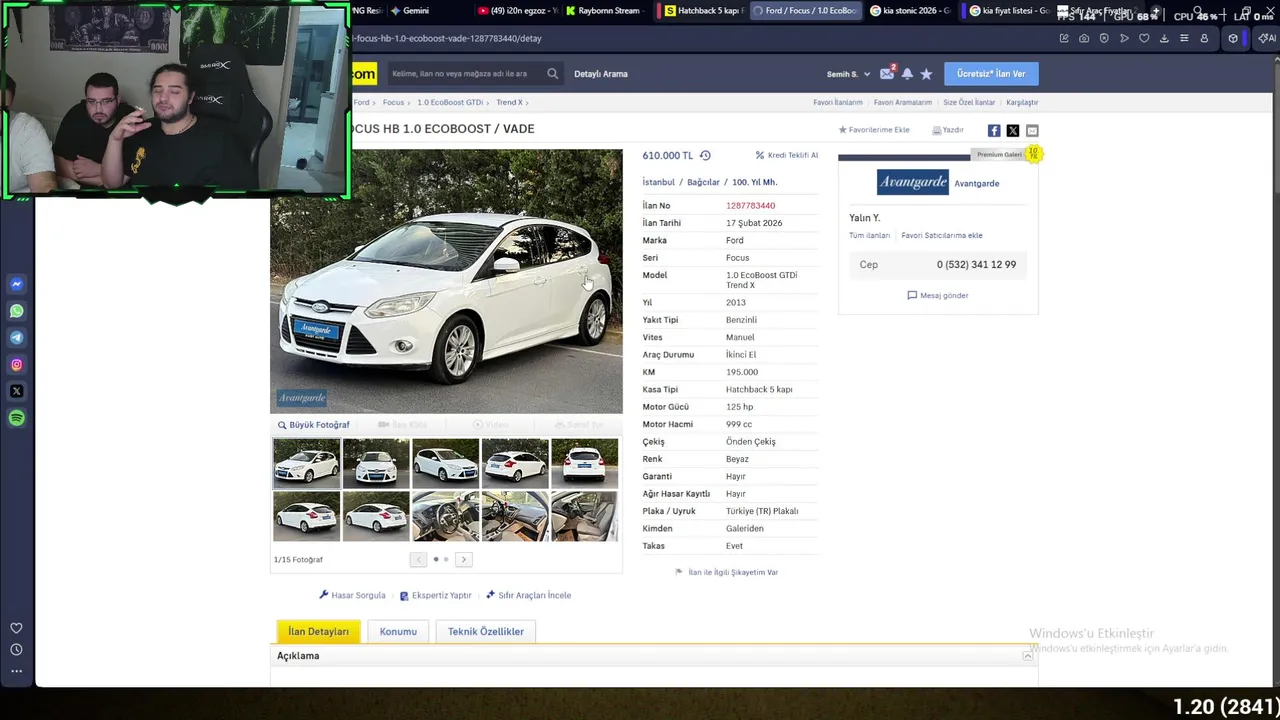Select the steering wheel interior thumbnail
Viewport: 1280px width, 720px height.
(446, 516)
